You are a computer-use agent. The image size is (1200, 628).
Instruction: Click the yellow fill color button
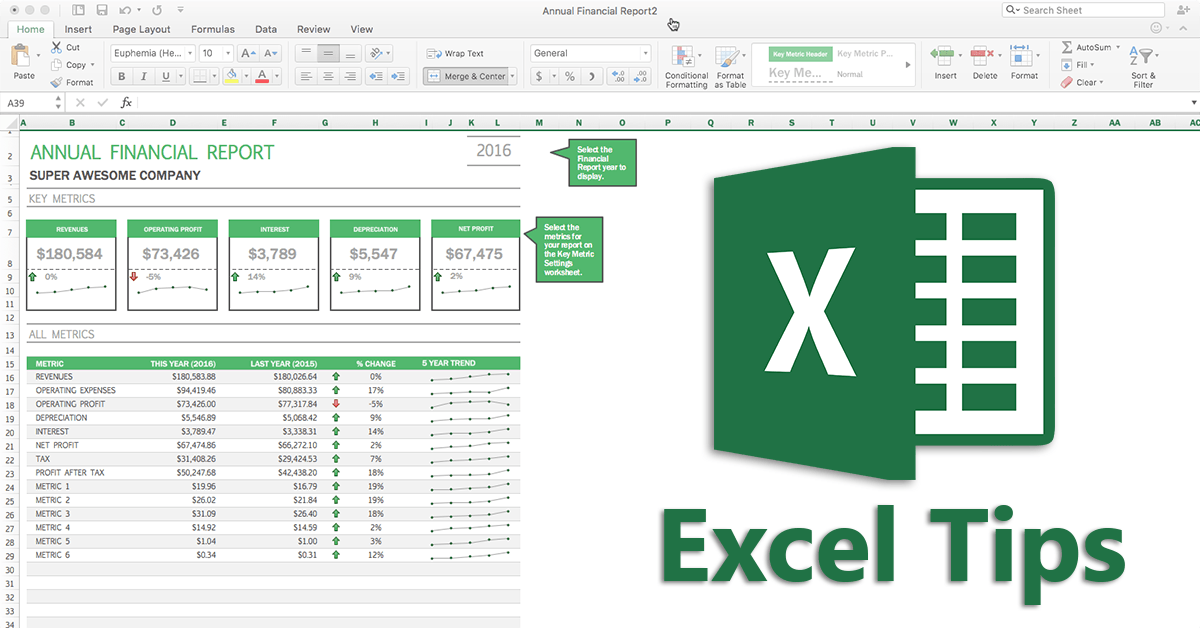[232, 76]
